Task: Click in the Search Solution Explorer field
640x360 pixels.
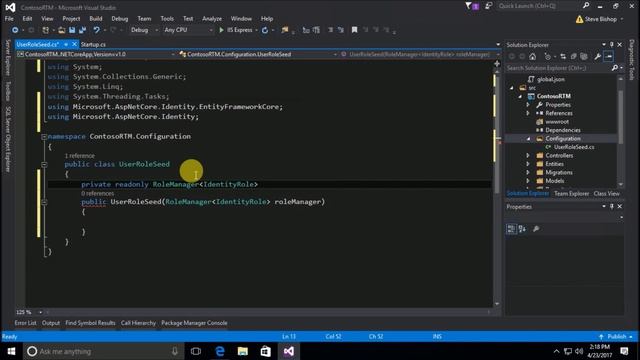Action: [x=558, y=68]
